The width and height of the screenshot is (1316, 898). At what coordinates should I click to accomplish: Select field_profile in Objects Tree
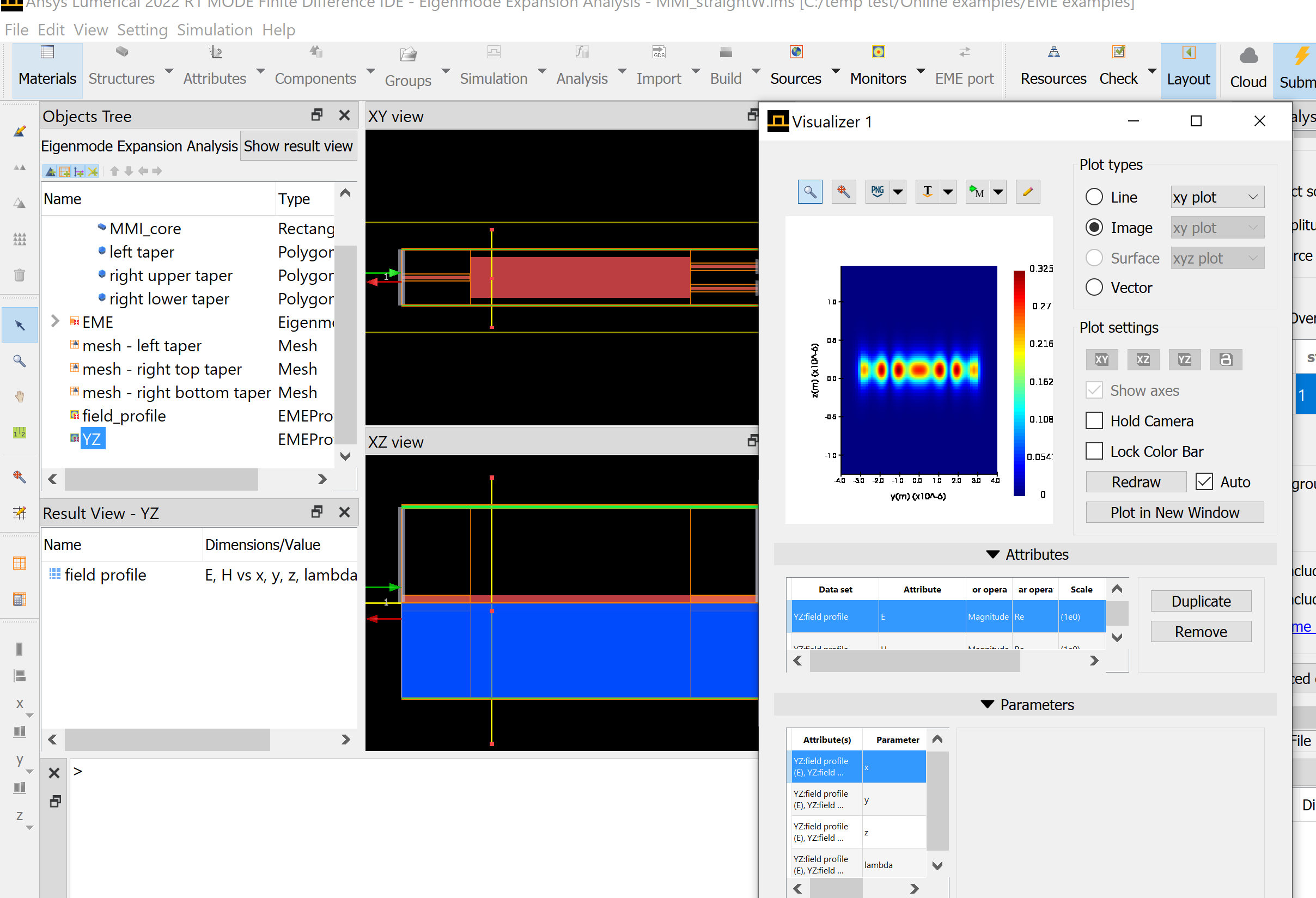(x=124, y=416)
